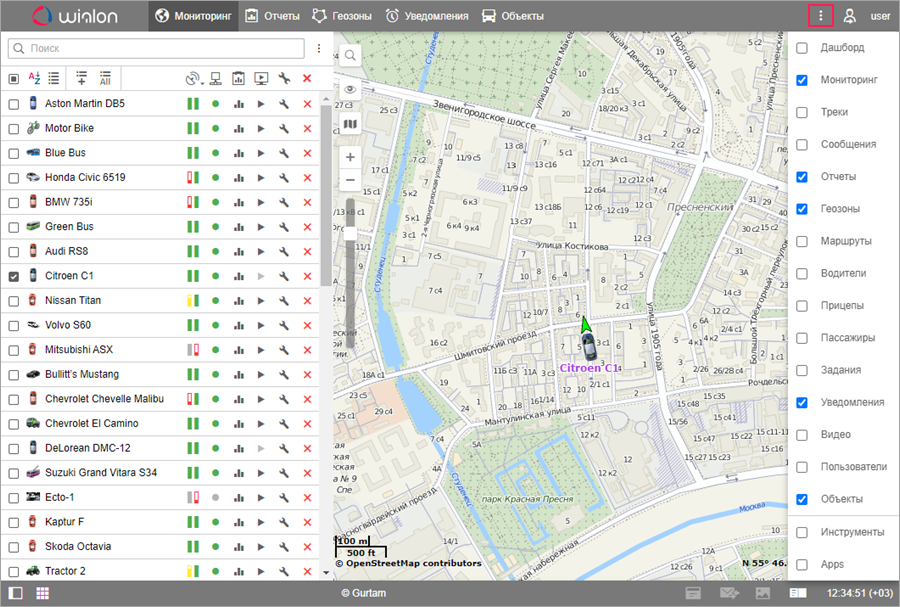Open log window icon in bottom bar
This screenshot has height=607, width=900.
click(x=798, y=593)
